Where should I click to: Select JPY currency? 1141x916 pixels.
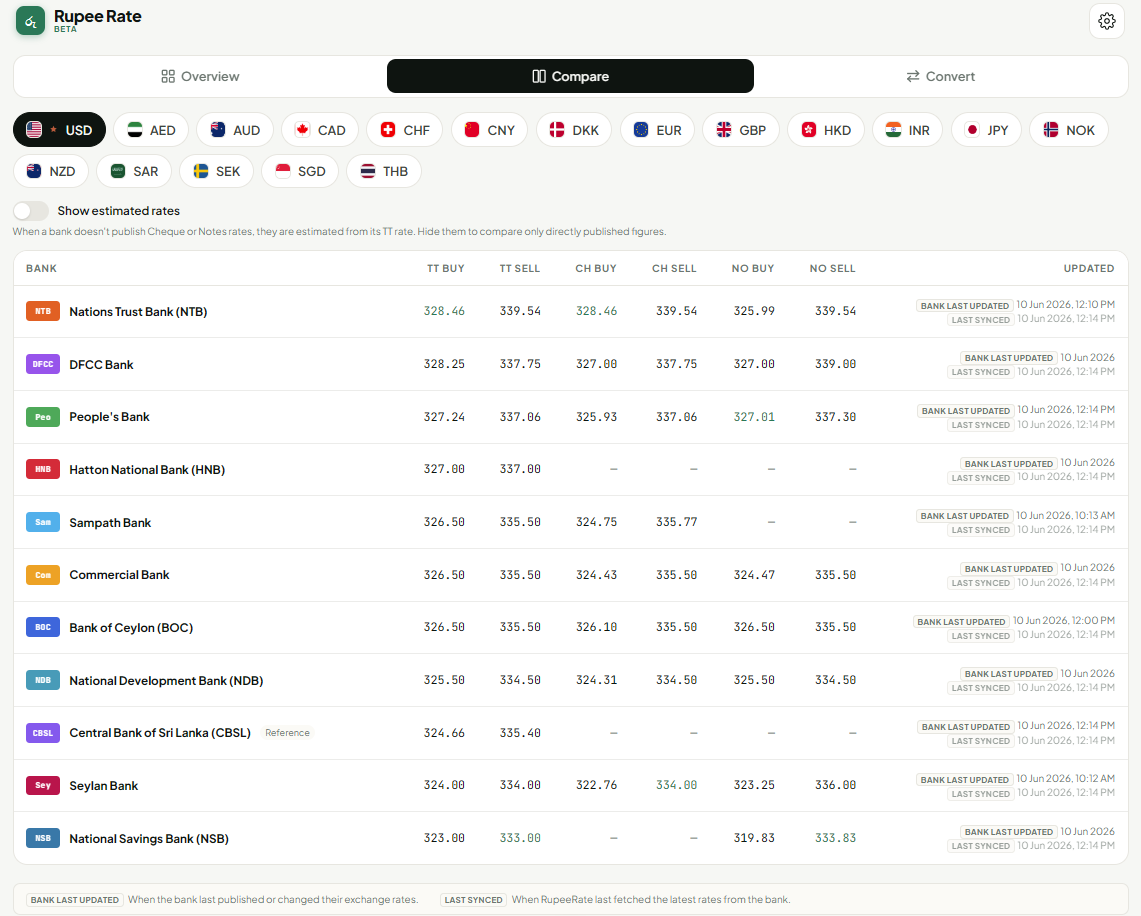coord(986,130)
